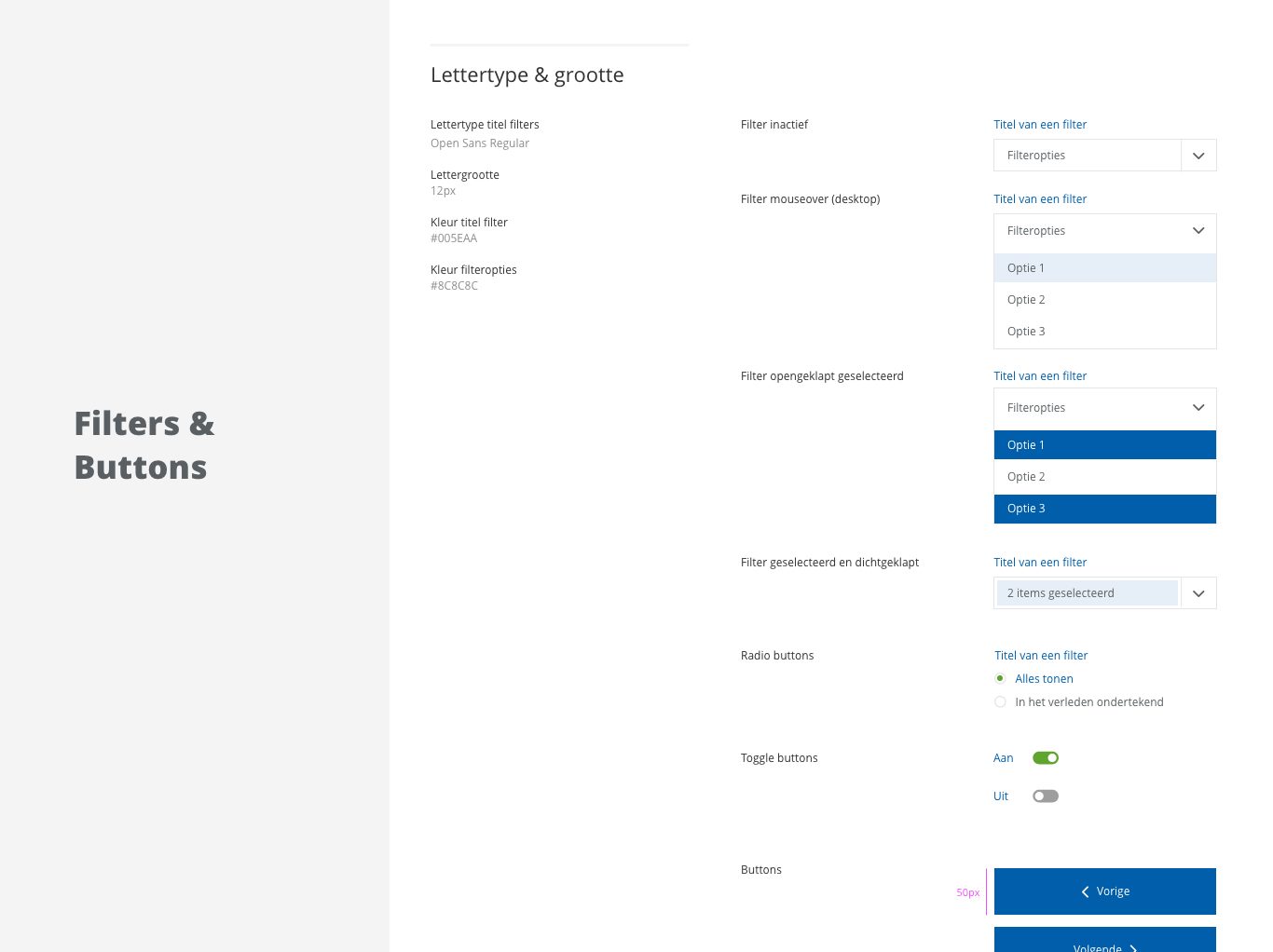The height and width of the screenshot is (952, 1273).
Task: Click the left chevron icon in Vorige
Action: click(1085, 891)
